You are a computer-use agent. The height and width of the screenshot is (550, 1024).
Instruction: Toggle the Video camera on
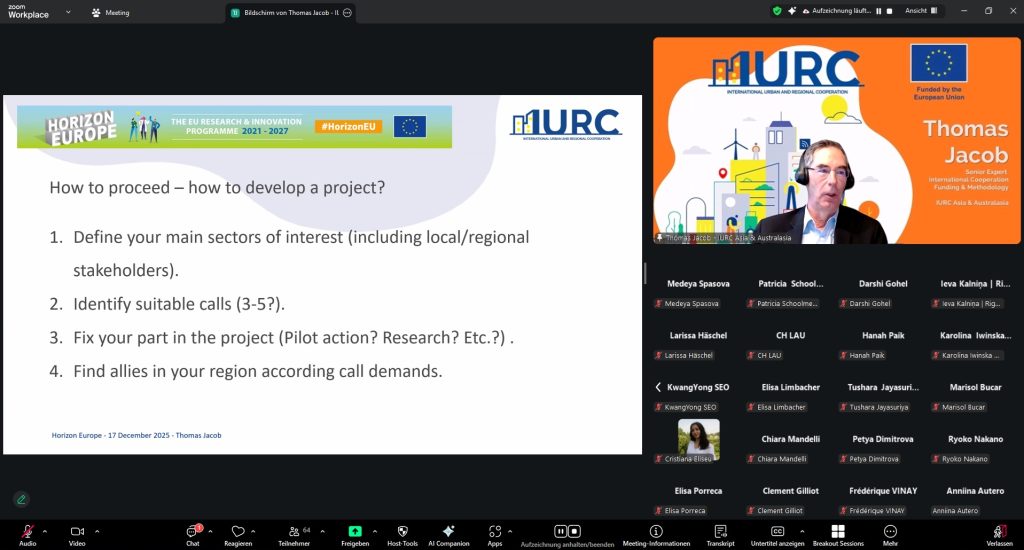[x=77, y=531]
